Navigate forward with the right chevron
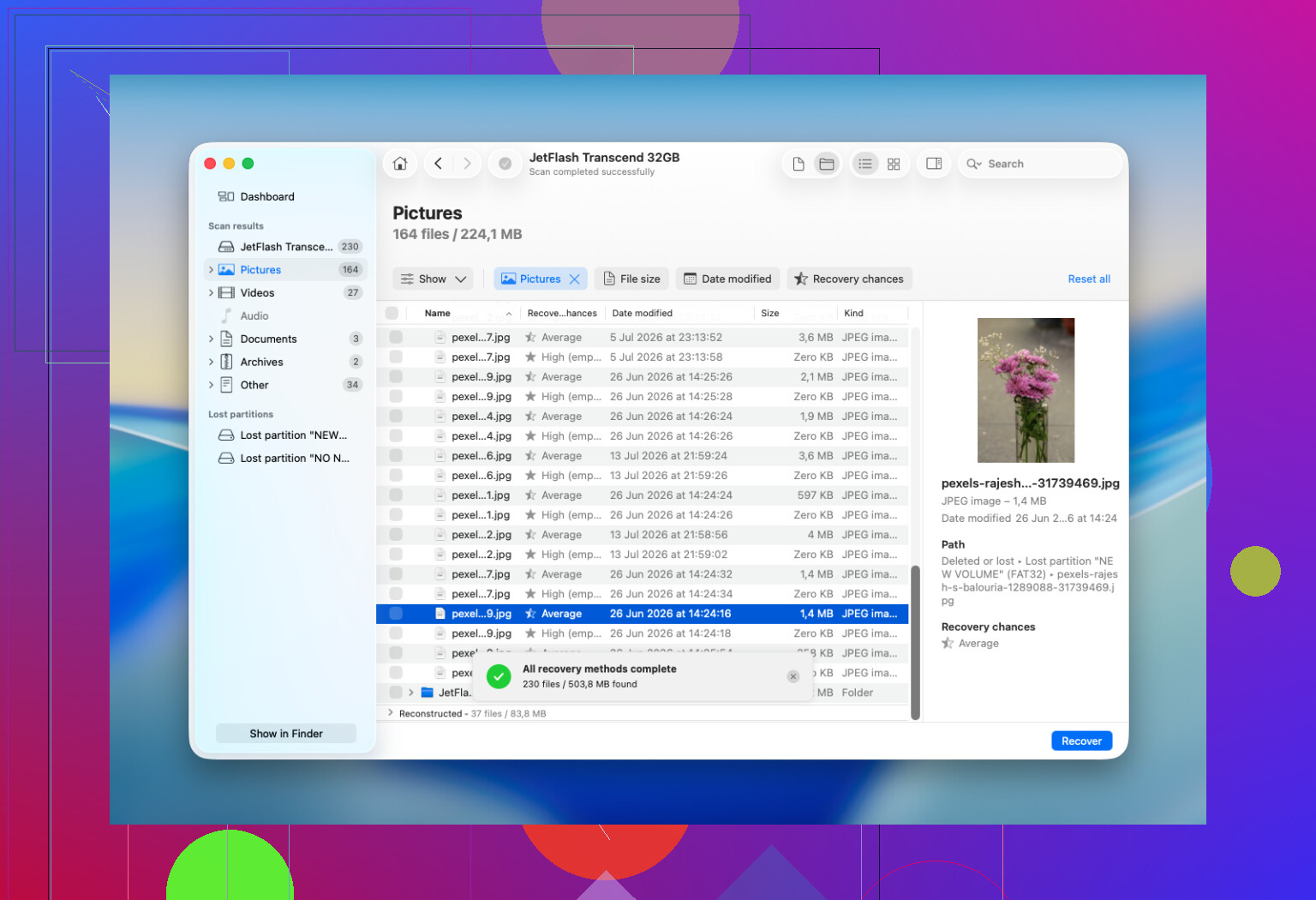The height and width of the screenshot is (900, 1316). pos(467,164)
